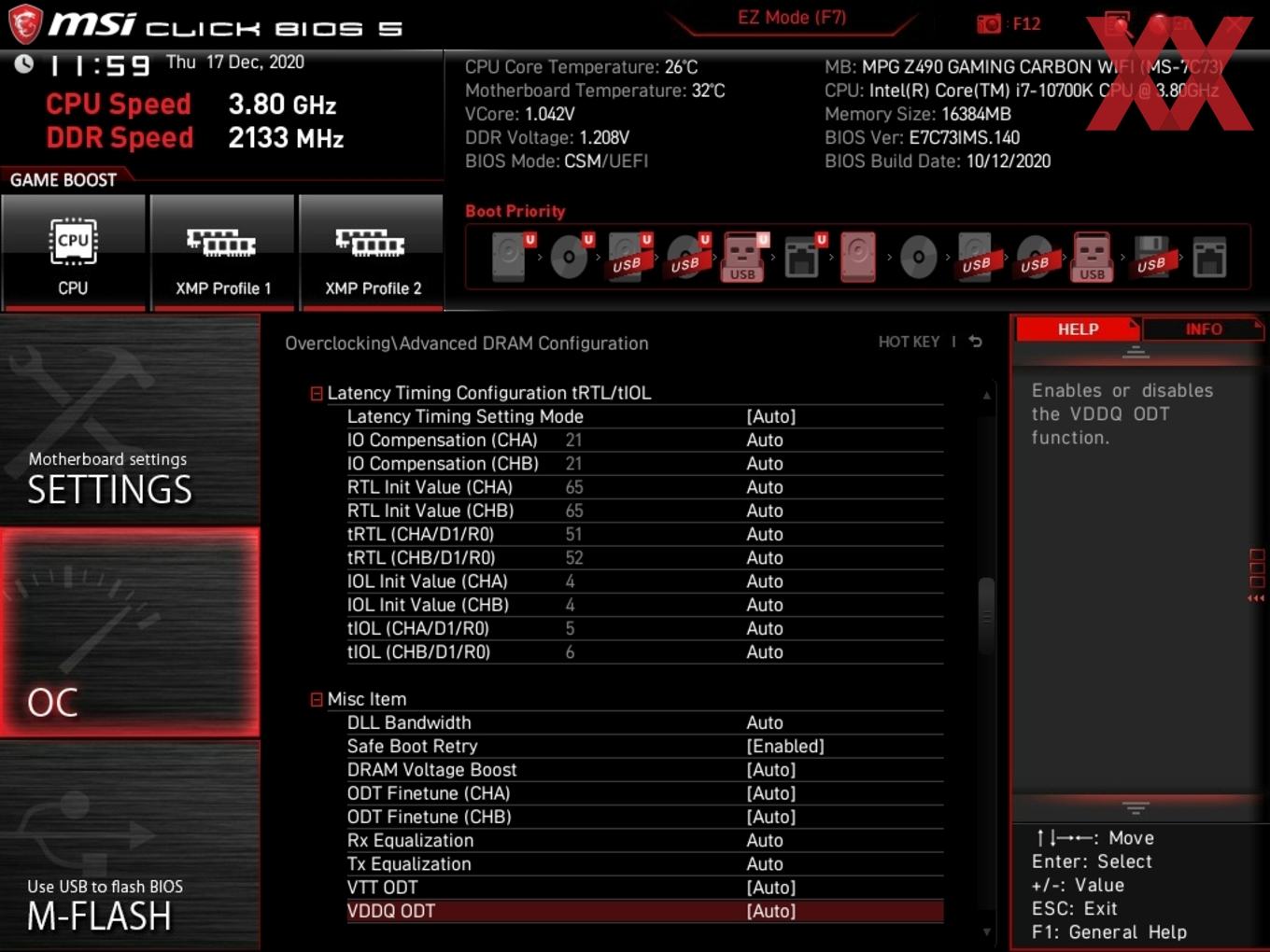Open M-FLASH to flash BIOS
The height and width of the screenshot is (952, 1270).
tap(130, 845)
